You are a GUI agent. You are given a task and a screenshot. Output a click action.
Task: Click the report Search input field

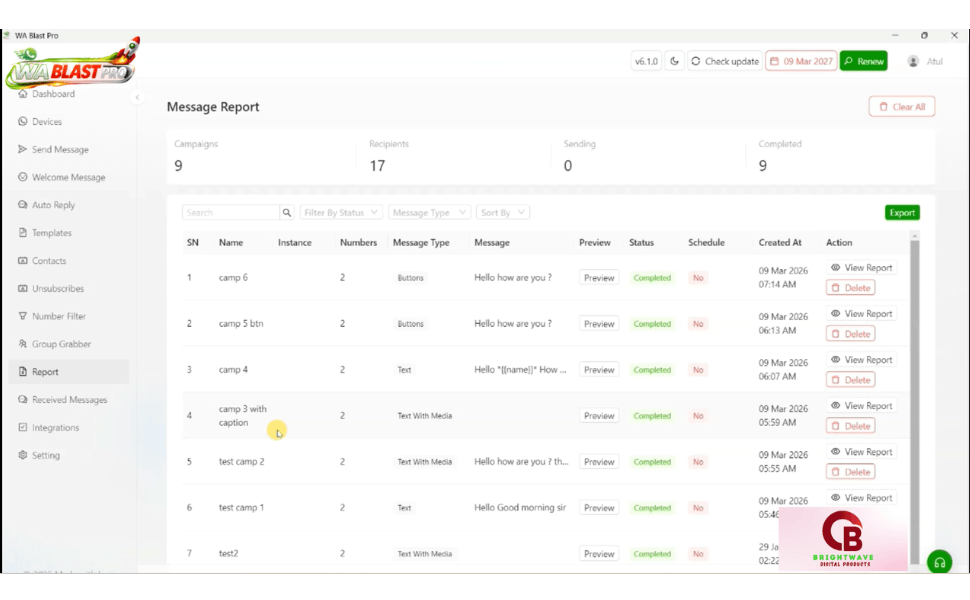[x=230, y=213]
